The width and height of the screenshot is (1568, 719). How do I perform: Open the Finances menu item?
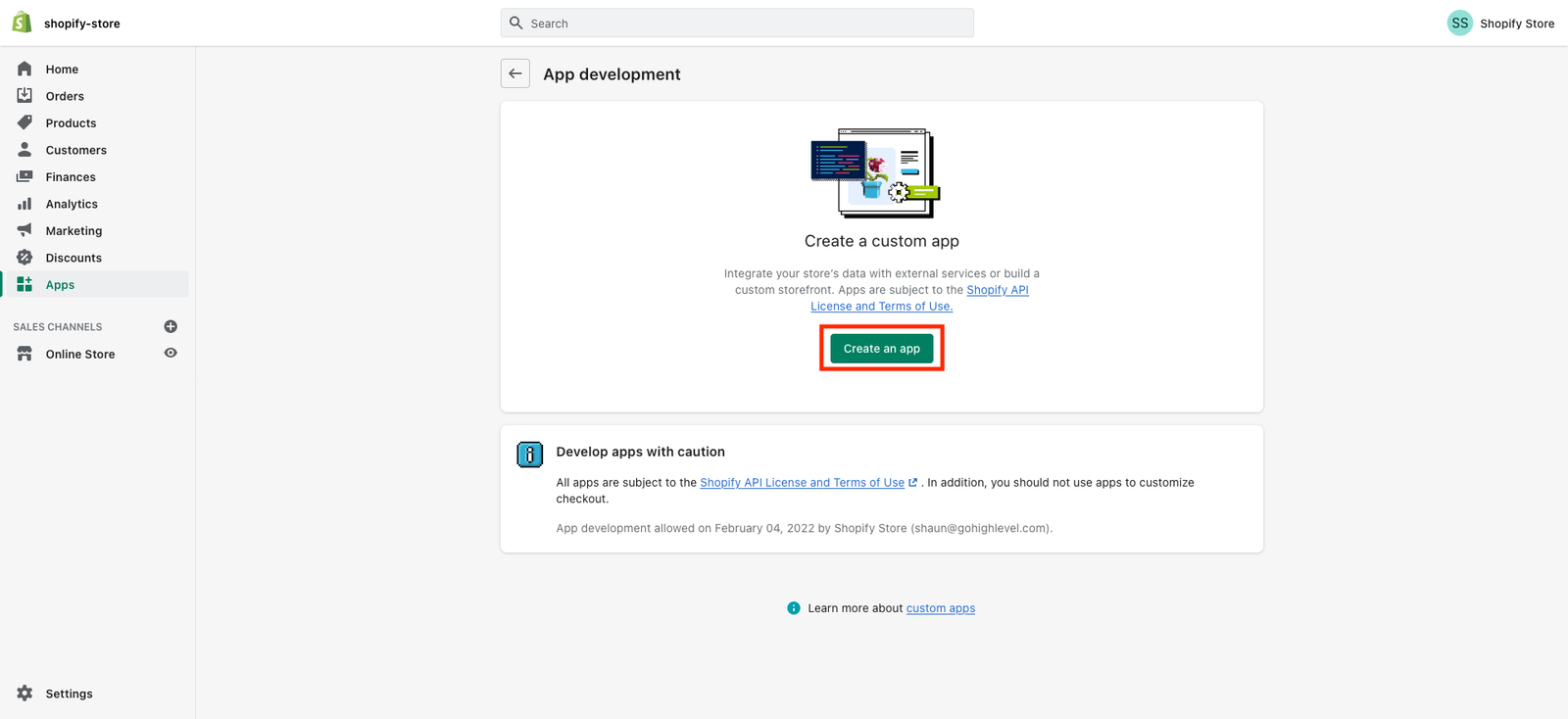point(71,177)
